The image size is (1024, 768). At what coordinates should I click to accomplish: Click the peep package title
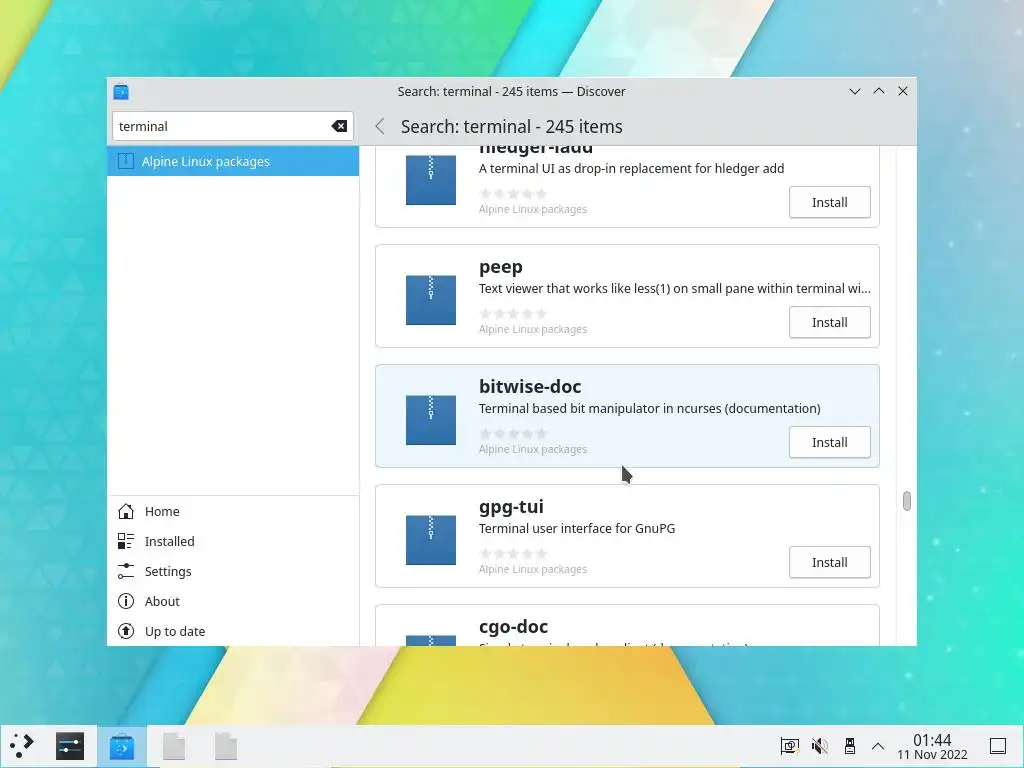click(x=501, y=266)
